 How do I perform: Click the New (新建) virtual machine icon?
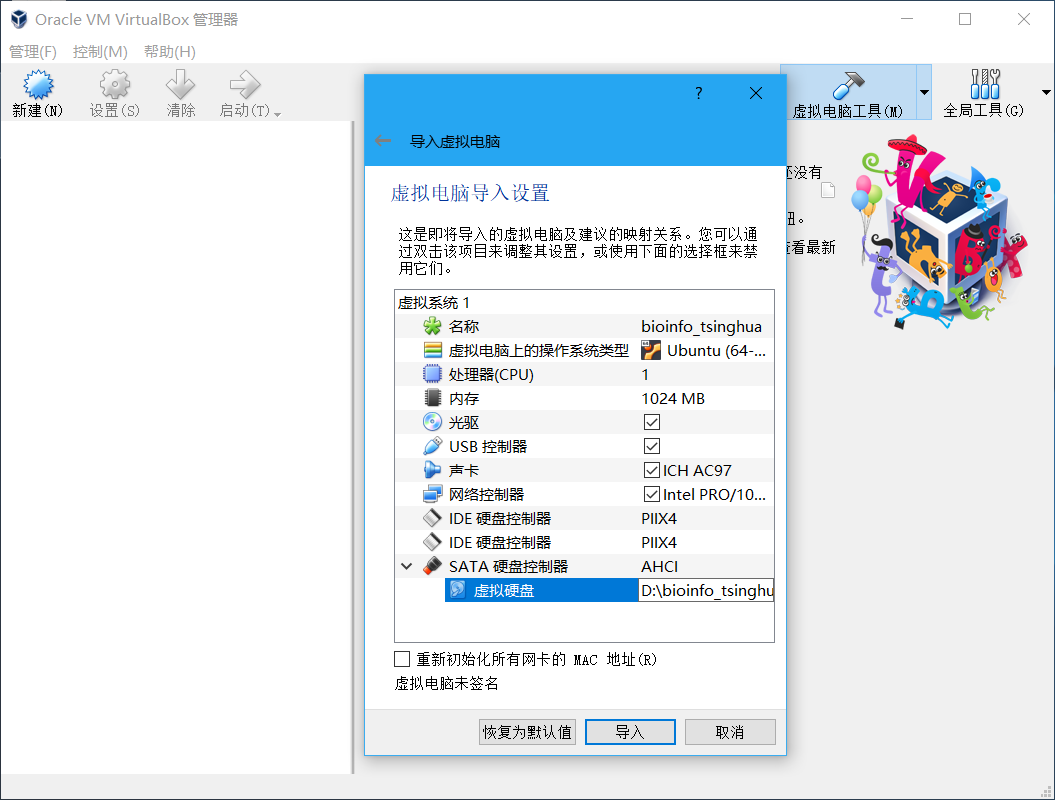(x=37, y=86)
